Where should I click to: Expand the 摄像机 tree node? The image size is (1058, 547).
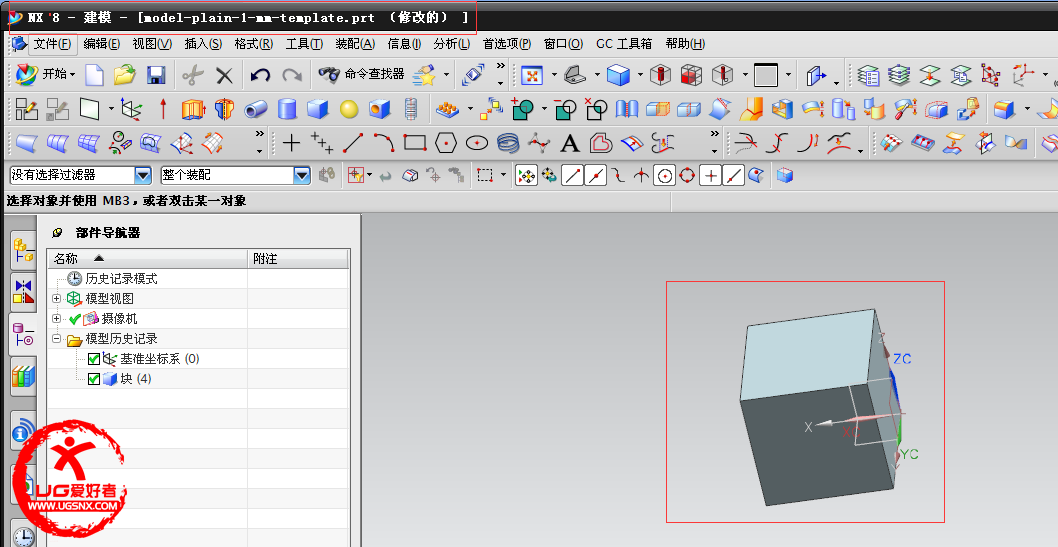pos(57,318)
